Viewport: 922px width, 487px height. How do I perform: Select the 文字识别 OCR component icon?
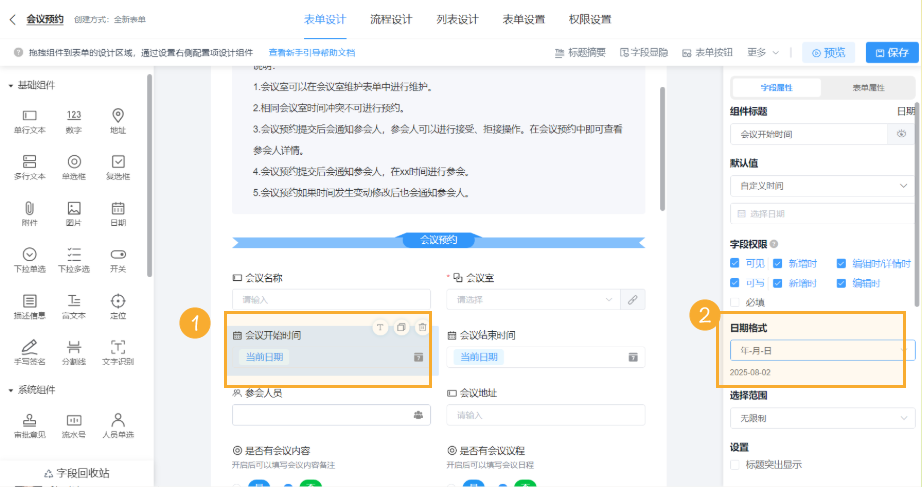[118, 346]
